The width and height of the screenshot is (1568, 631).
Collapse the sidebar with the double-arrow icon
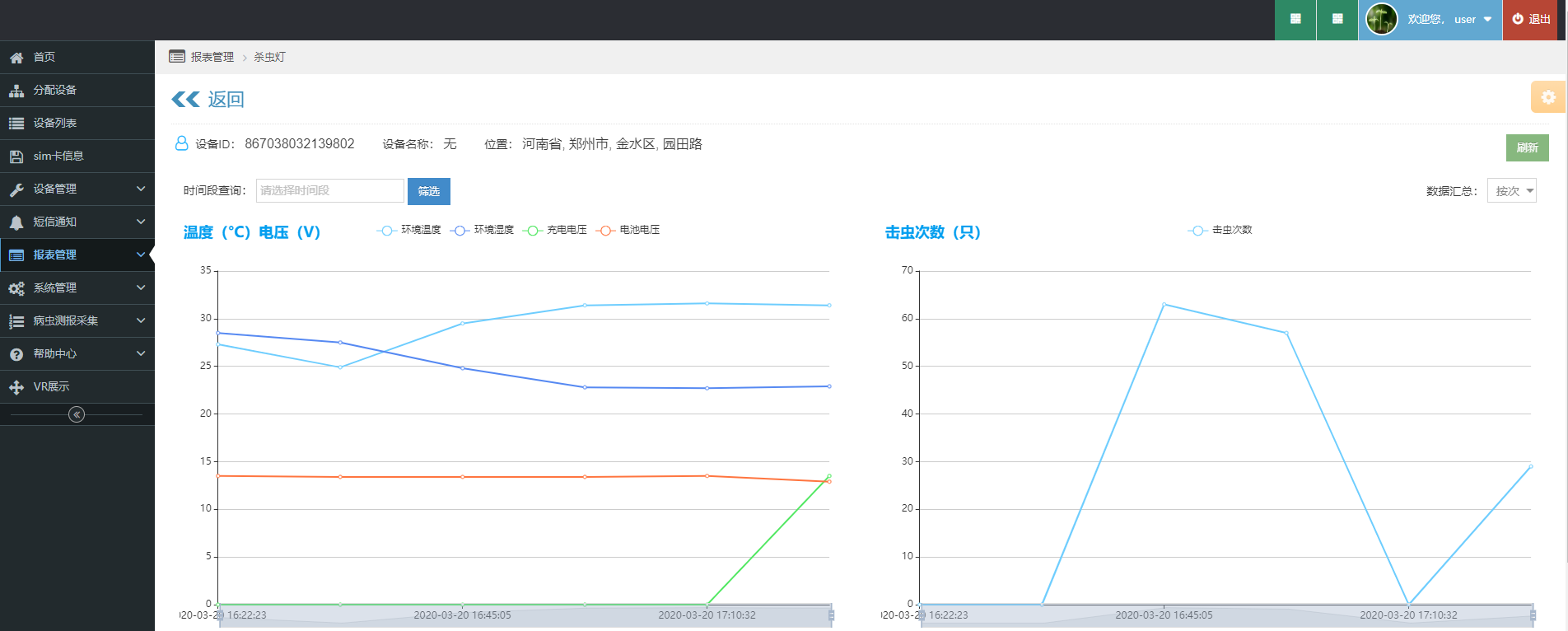(77, 414)
